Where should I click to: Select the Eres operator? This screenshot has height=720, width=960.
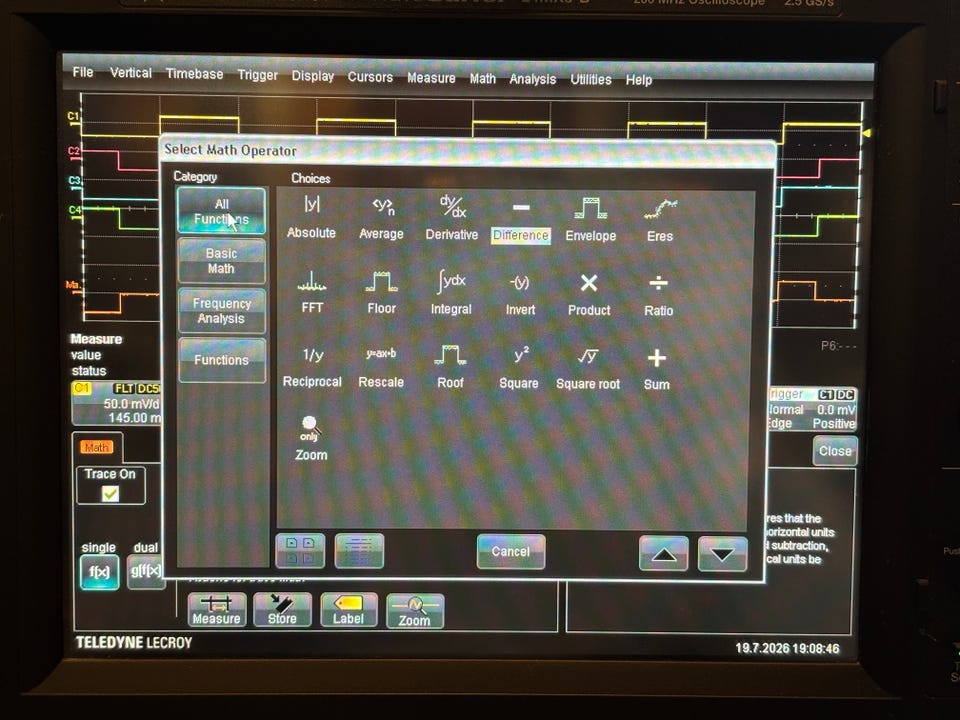pyautogui.click(x=660, y=220)
